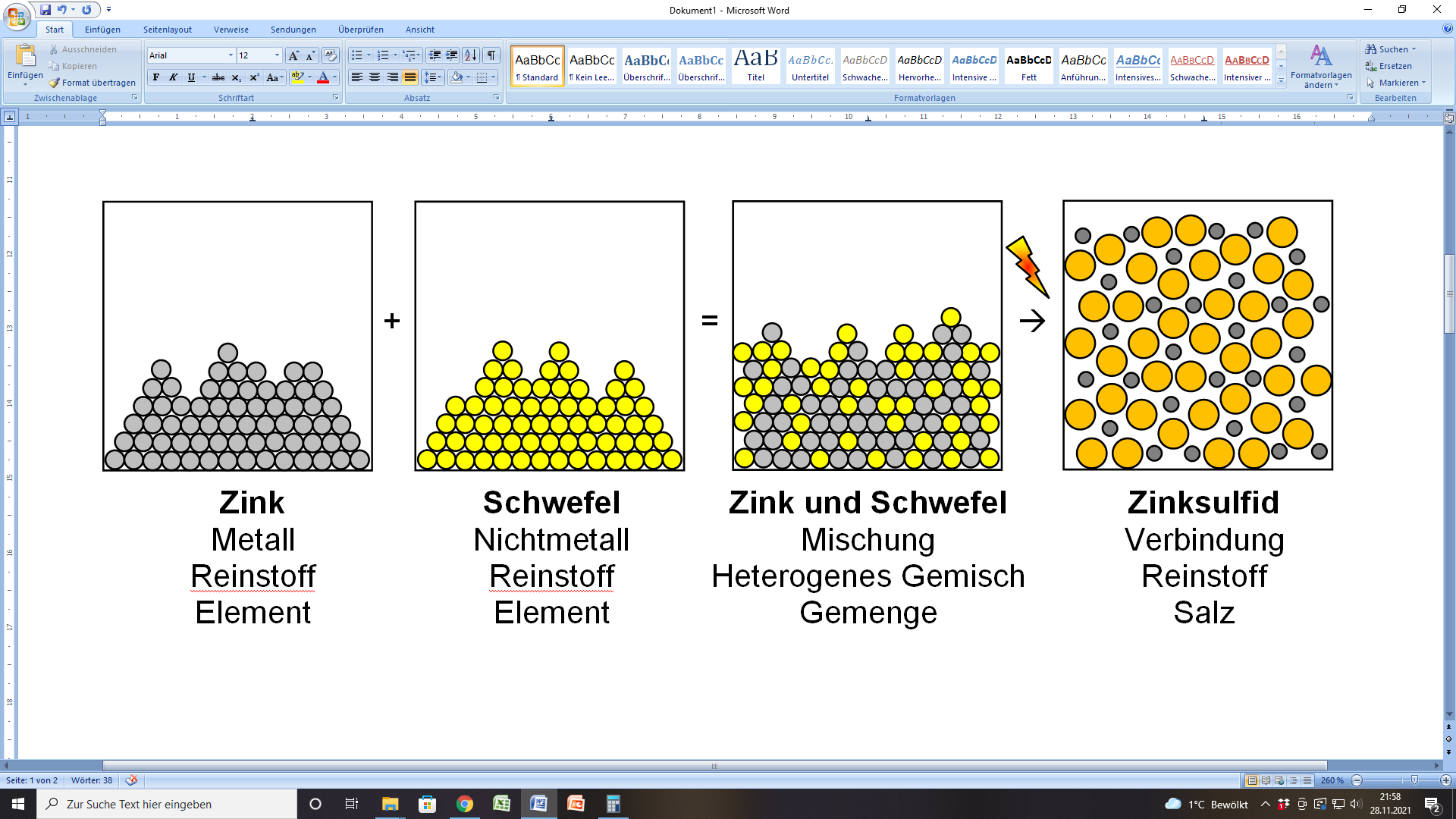This screenshot has width=1456, height=819.
Task: Sort text using the A-Z sort icon
Action: [x=471, y=55]
